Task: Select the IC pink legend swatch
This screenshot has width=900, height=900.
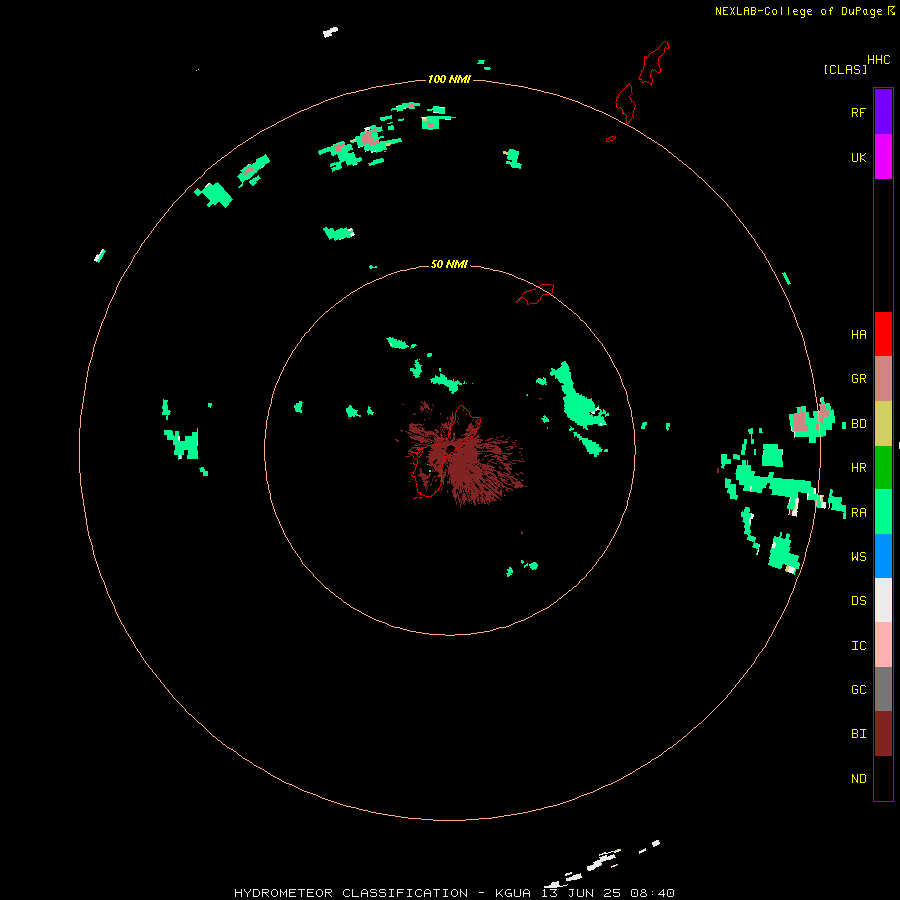Action: click(x=883, y=645)
